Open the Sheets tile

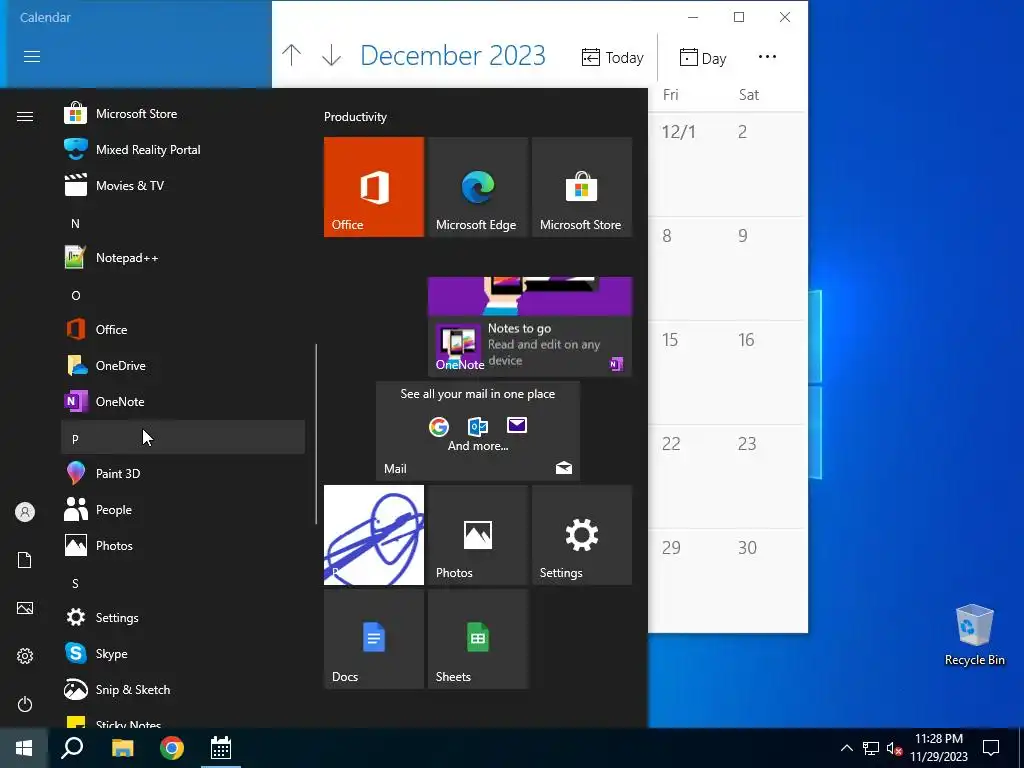tap(478, 639)
